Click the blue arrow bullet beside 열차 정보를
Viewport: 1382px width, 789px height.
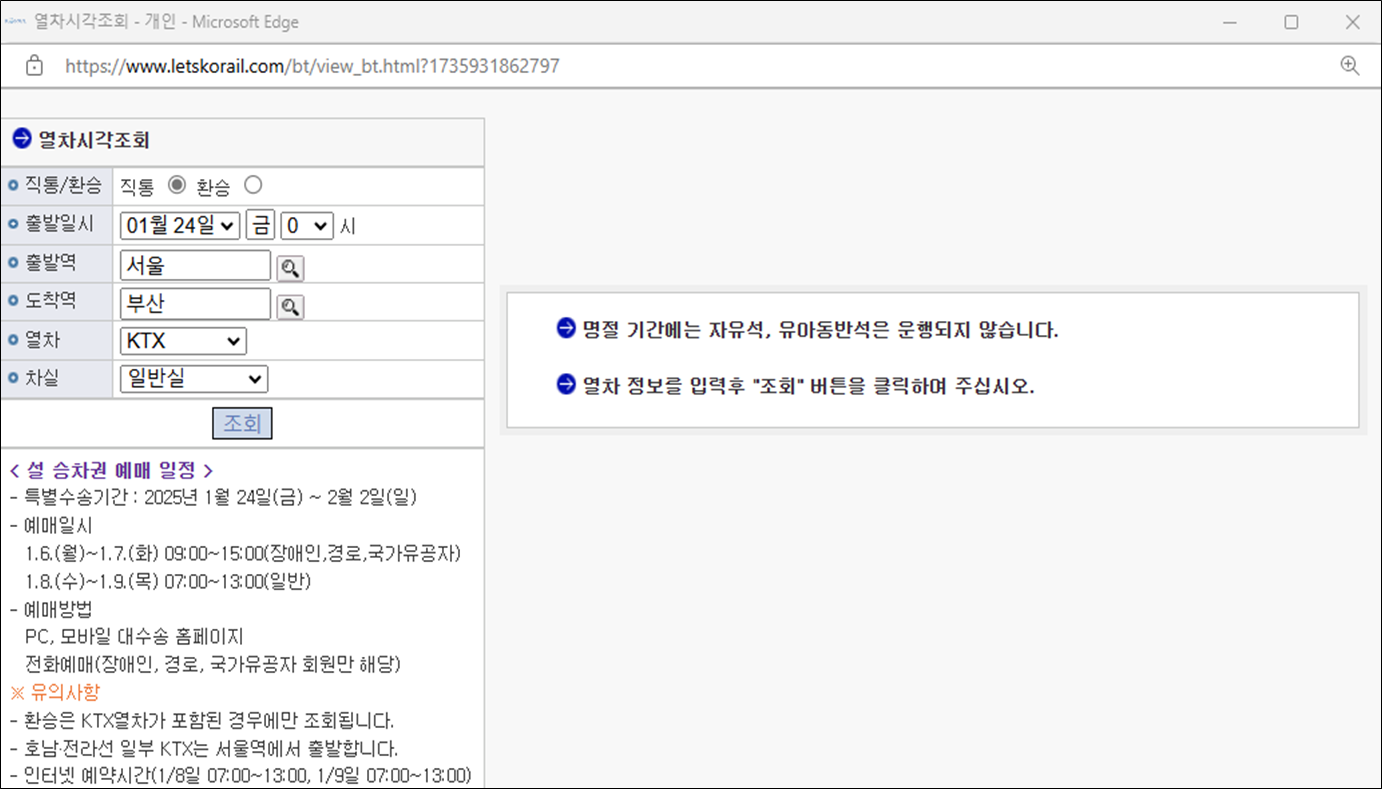coord(566,385)
